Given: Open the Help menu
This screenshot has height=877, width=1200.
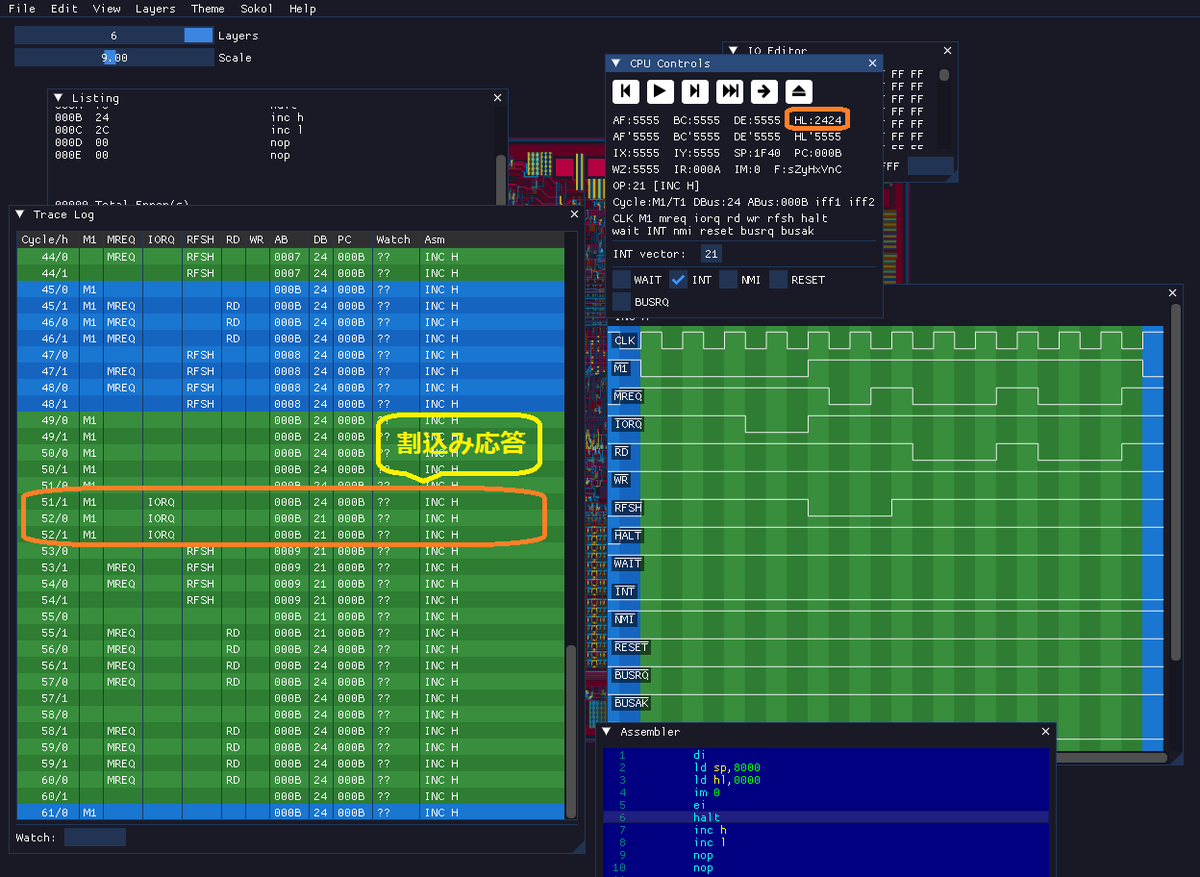Looking at the screenshot, I should [303, 9].
